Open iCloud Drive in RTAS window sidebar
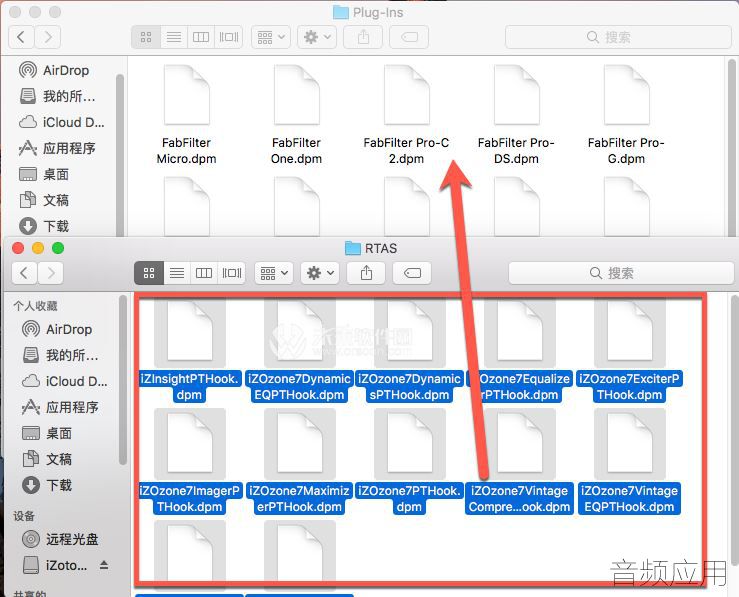The image size is (739, 597). click(x=65, y=381)
